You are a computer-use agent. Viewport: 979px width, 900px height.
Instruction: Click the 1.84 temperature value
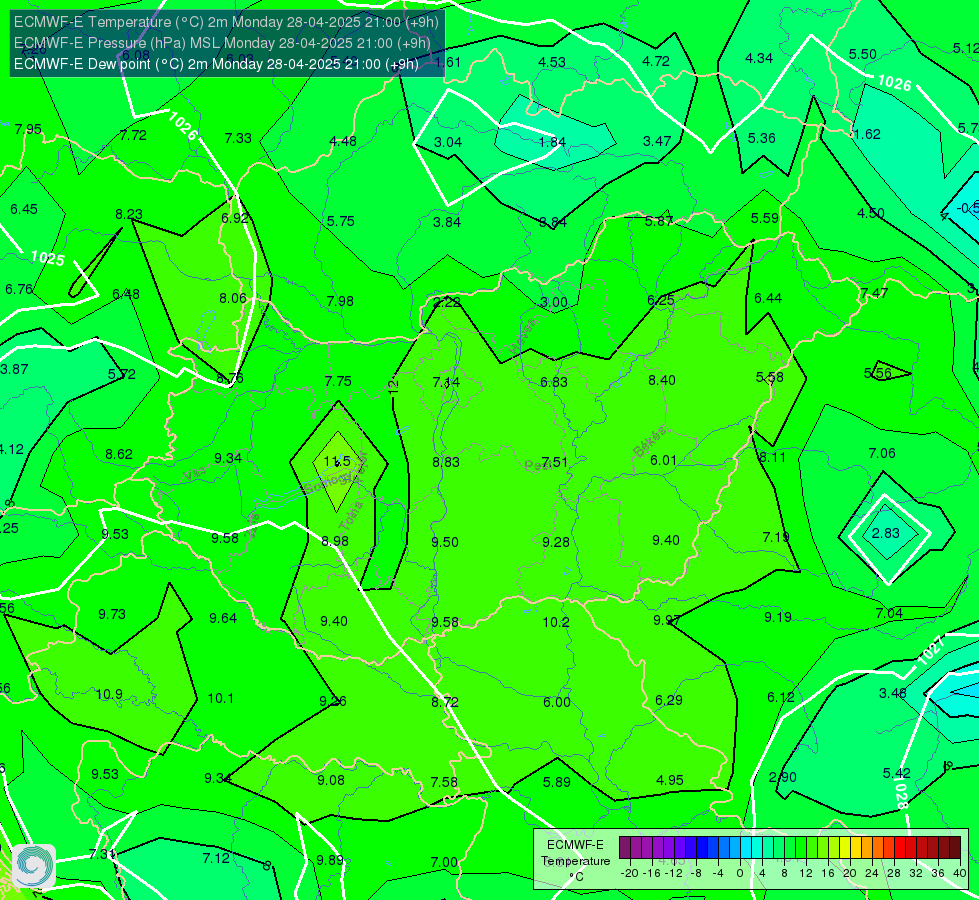click(x=553, y=142)
